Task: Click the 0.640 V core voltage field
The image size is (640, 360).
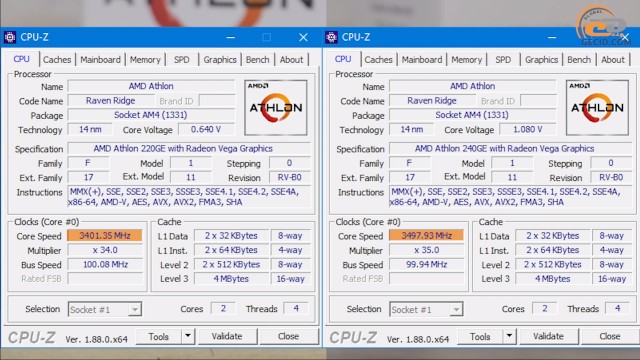Action: click(206, 130)
